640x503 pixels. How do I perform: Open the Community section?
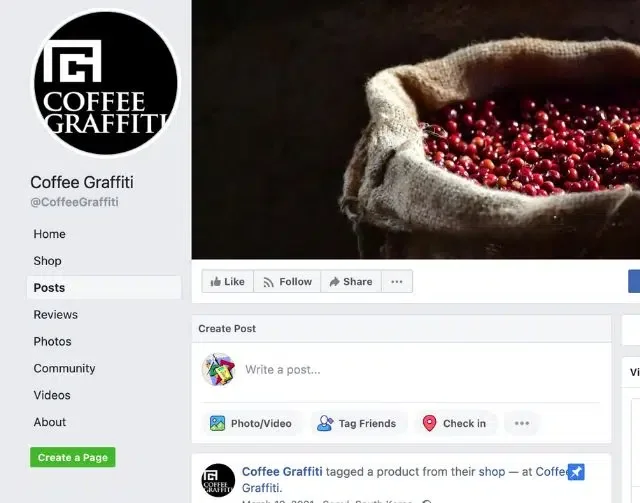64,368
